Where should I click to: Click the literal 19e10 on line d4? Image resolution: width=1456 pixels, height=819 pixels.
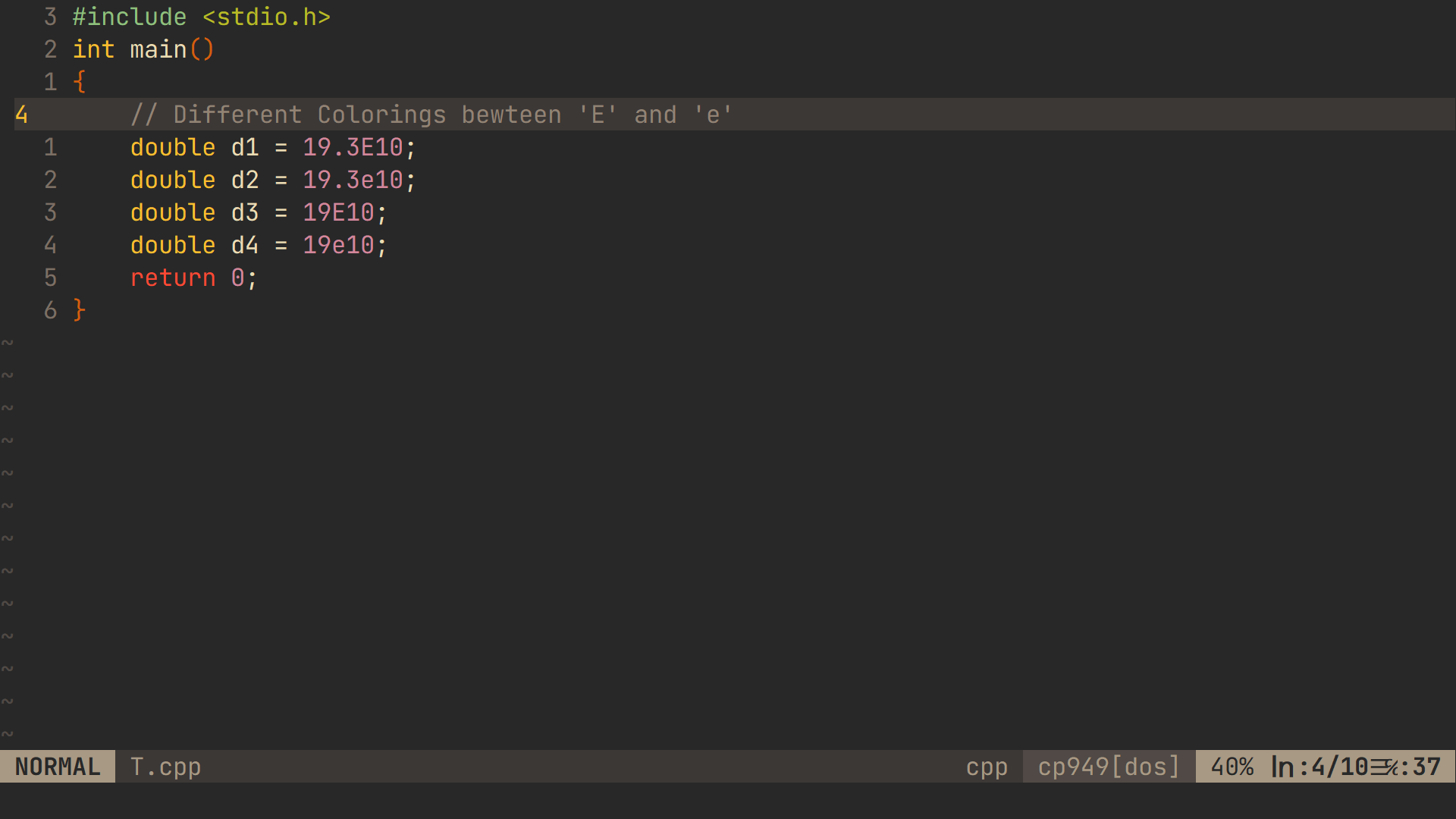tap(339, 245)
